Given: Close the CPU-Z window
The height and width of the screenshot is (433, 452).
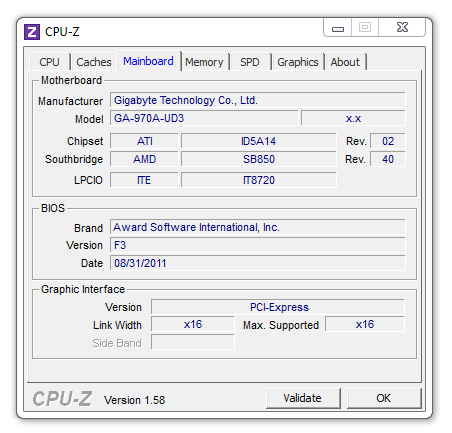Looking at the screenshot, I should (x=402, y=27).
